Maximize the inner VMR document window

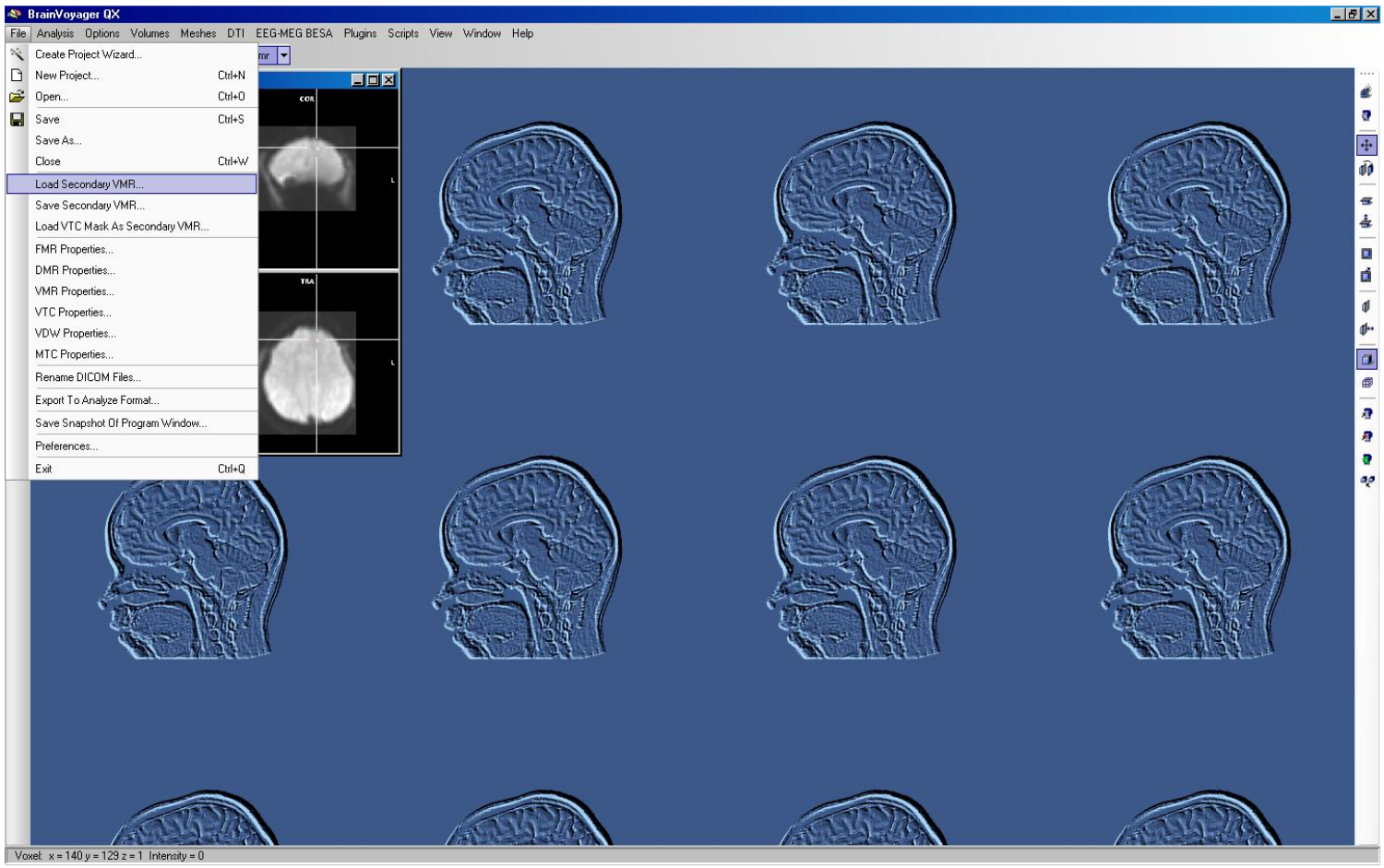(x=373, y=80)
